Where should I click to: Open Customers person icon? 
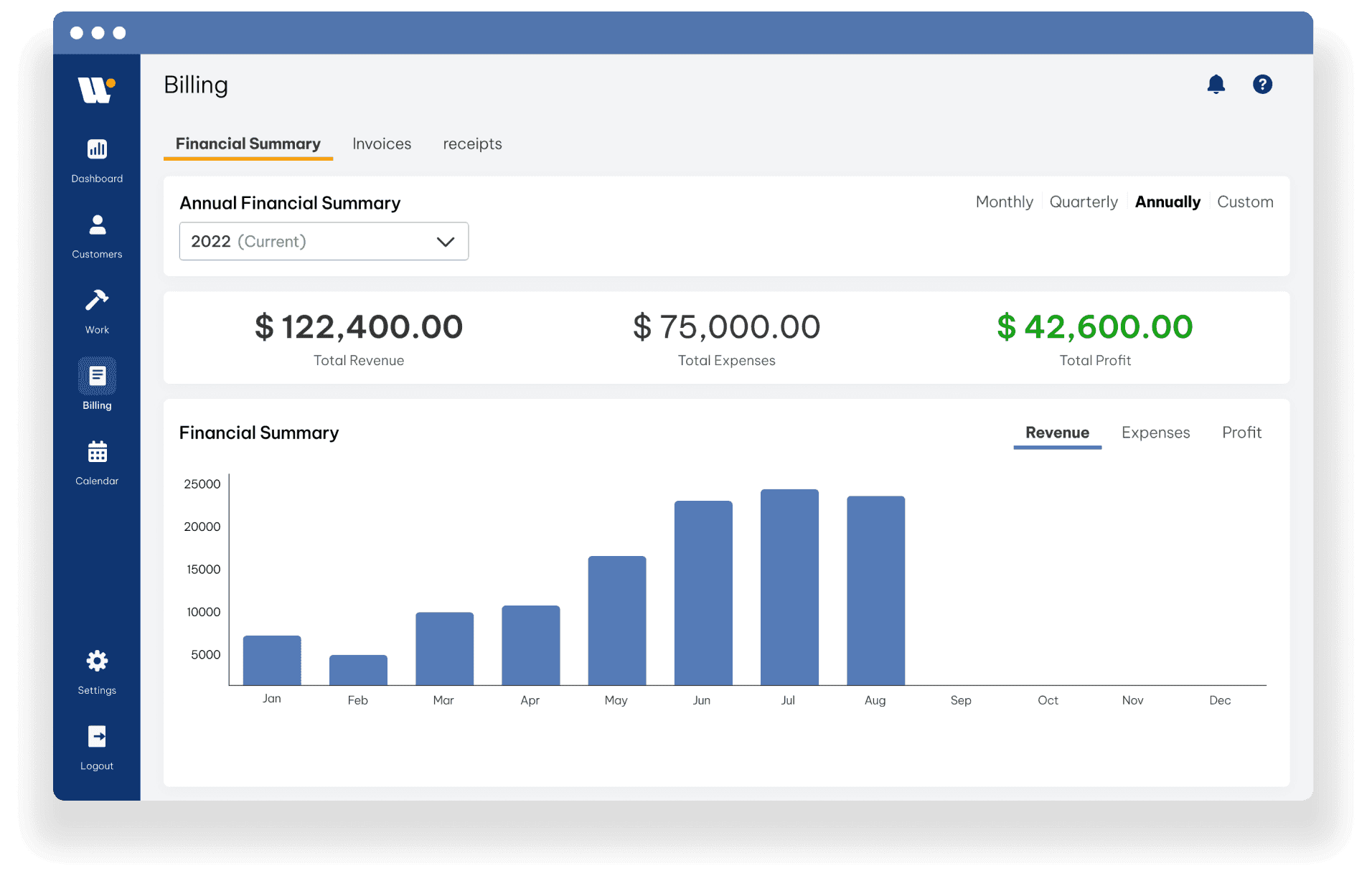[x=97, y=225]
